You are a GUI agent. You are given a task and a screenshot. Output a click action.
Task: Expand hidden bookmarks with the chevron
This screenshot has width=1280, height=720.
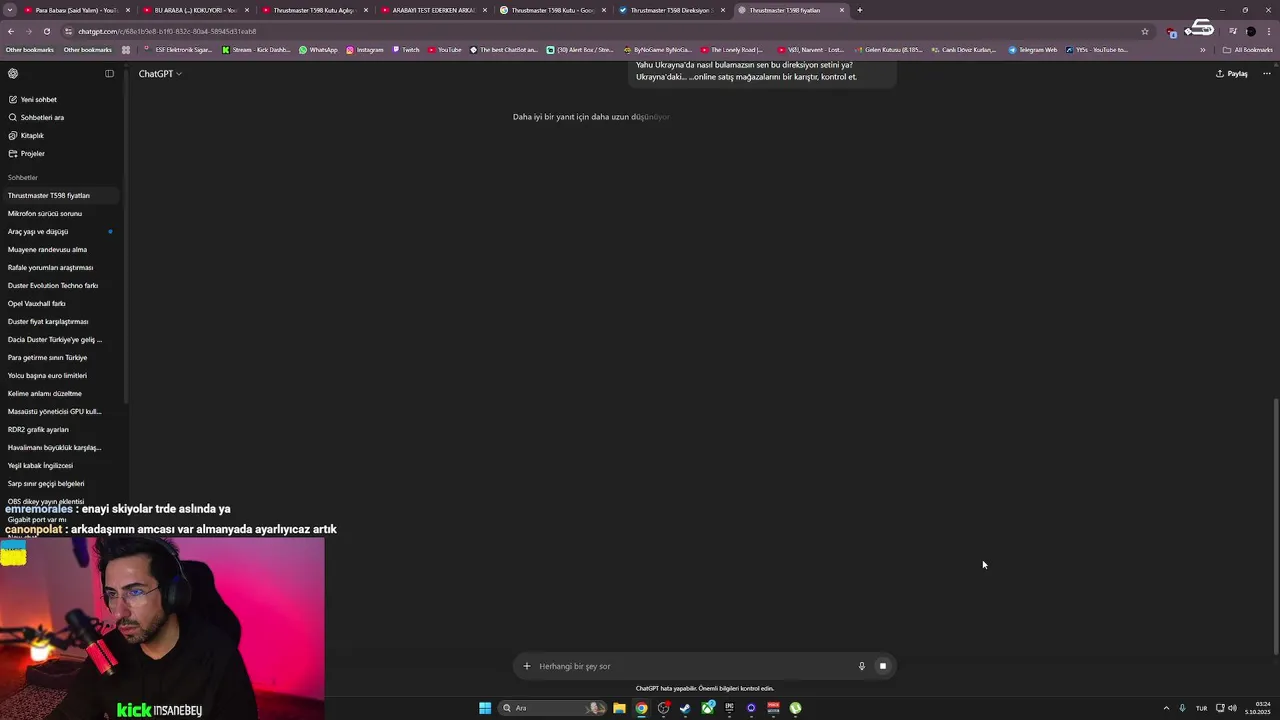(x=1203, y=50)
